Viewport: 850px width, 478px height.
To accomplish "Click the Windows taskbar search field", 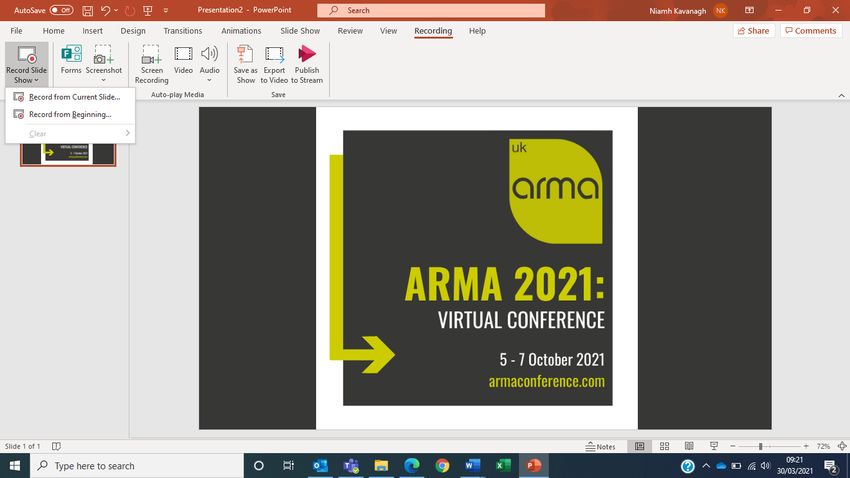I will pyautogui.click(x=137, y=466).
